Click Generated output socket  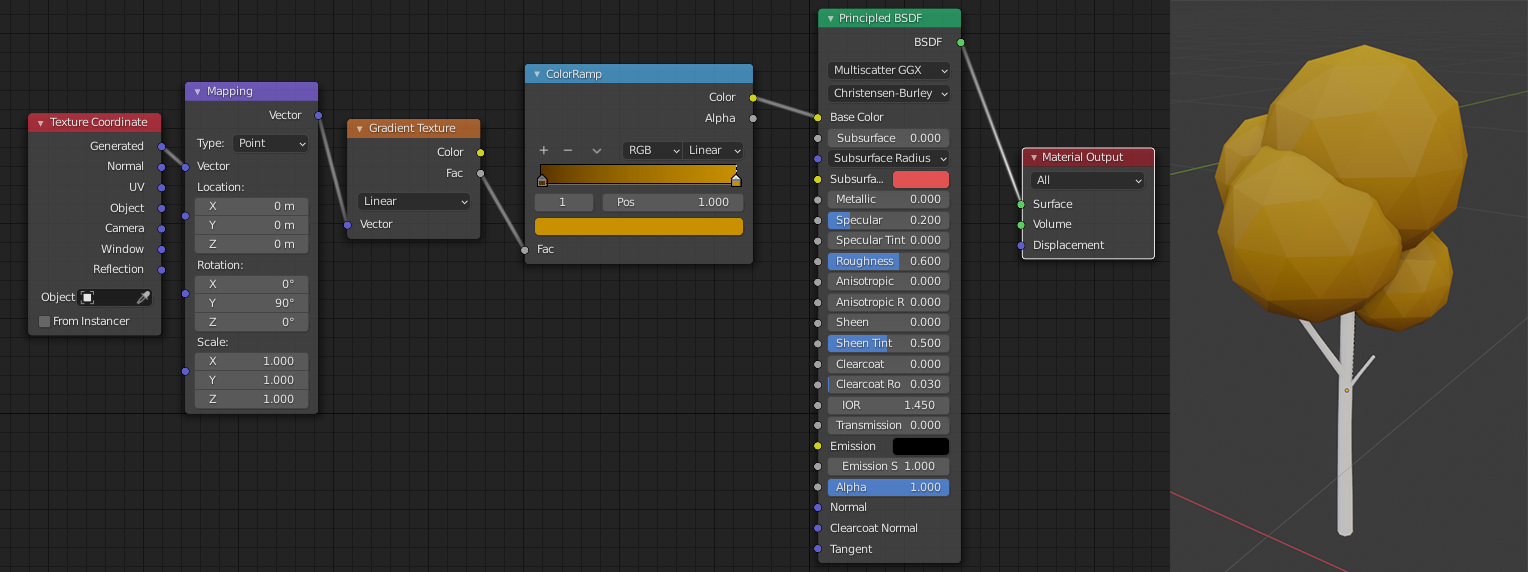click(161, 146)
